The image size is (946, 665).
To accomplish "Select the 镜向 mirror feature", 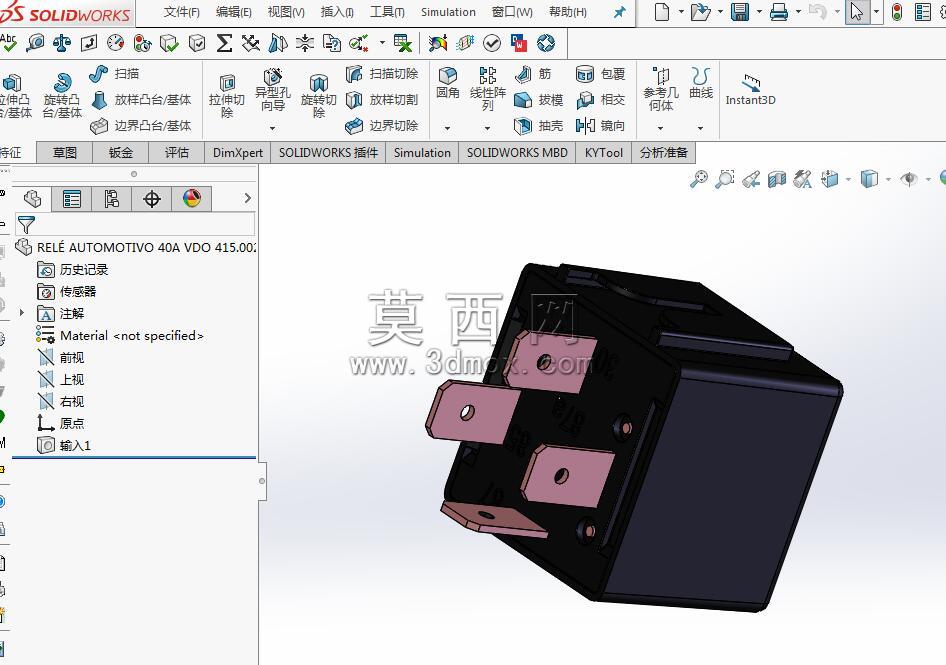I will (600, 126).
